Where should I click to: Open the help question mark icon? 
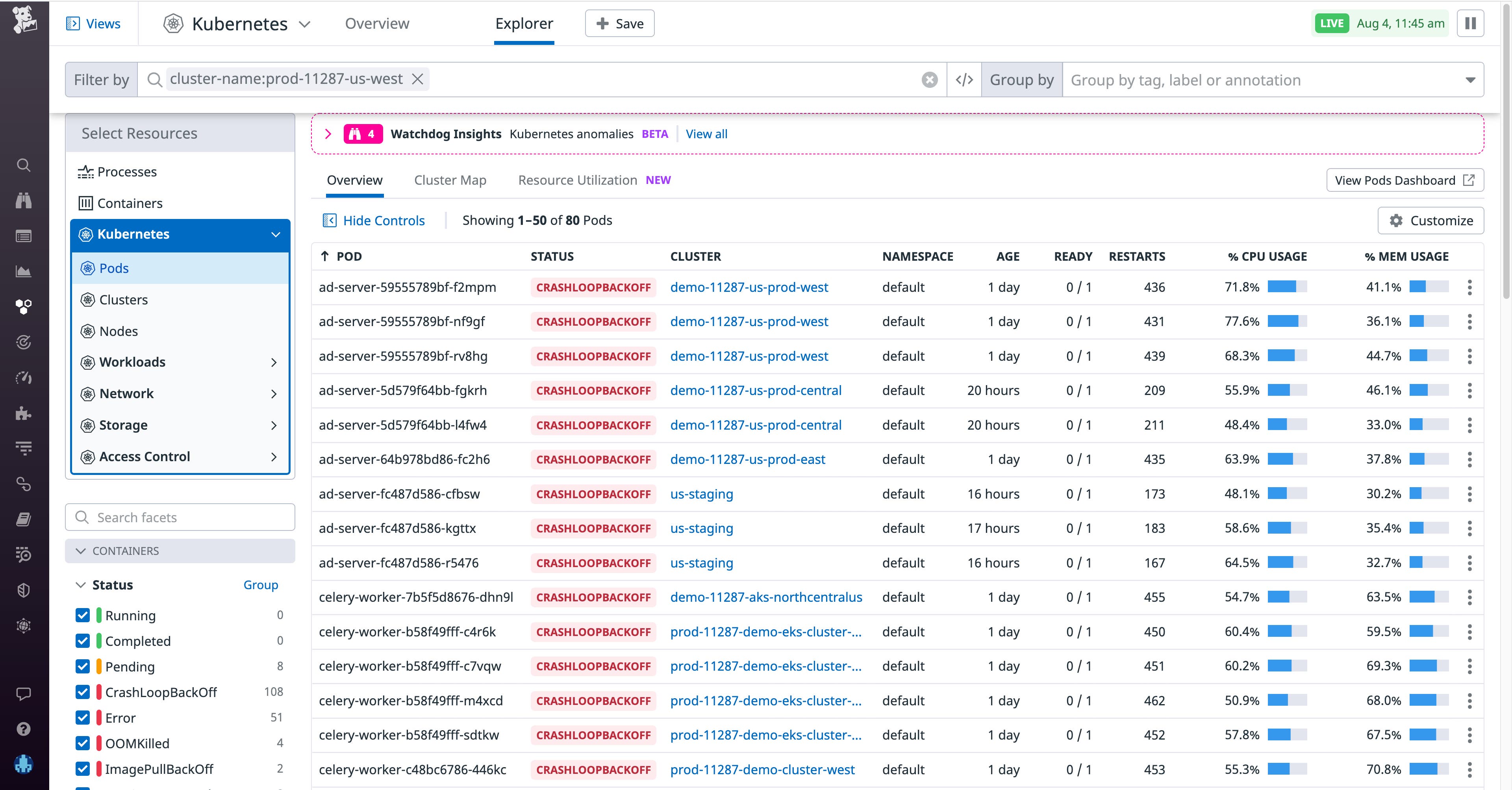[24, 729]
